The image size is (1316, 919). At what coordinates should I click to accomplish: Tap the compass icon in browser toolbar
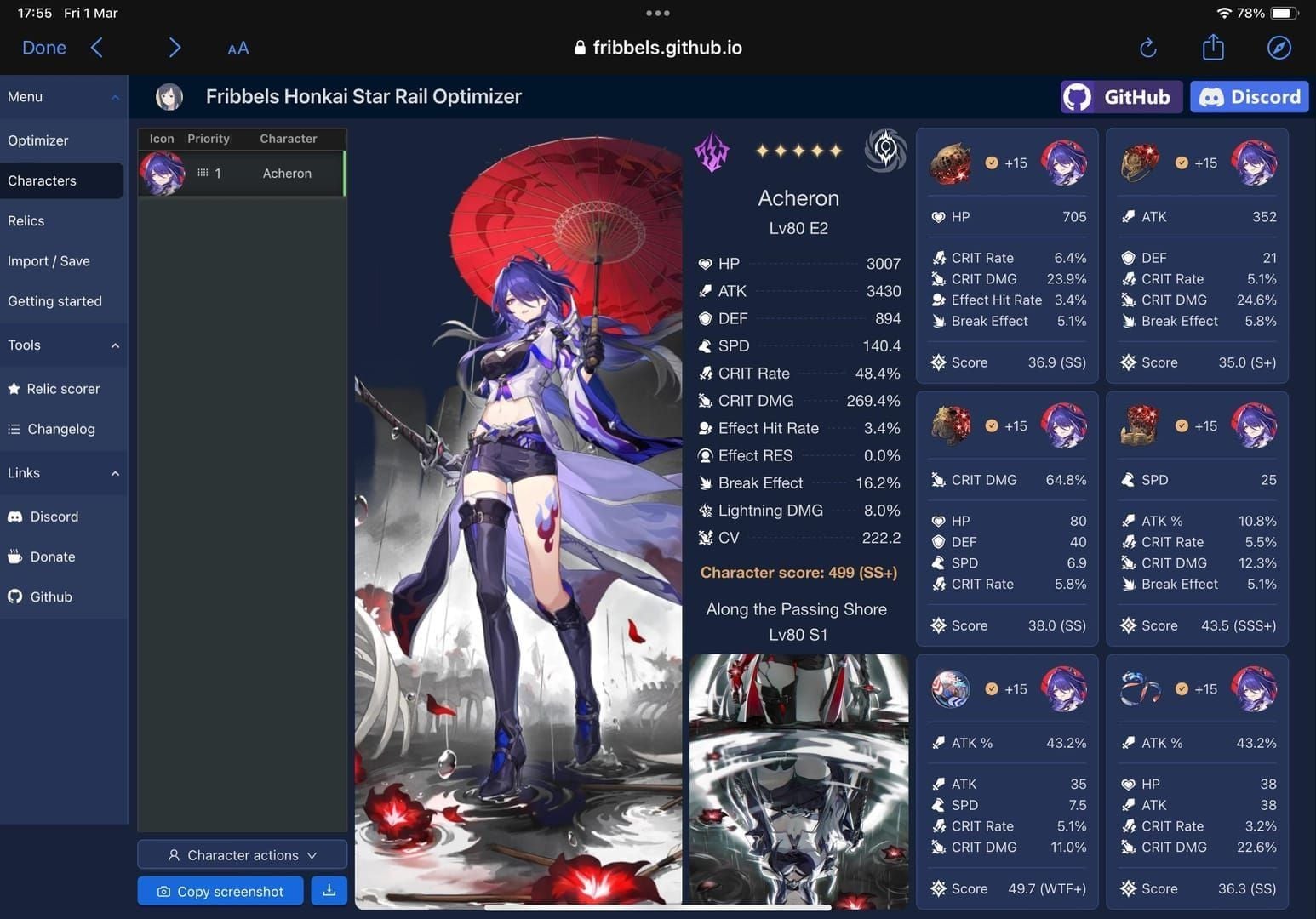coord(1279,48)
